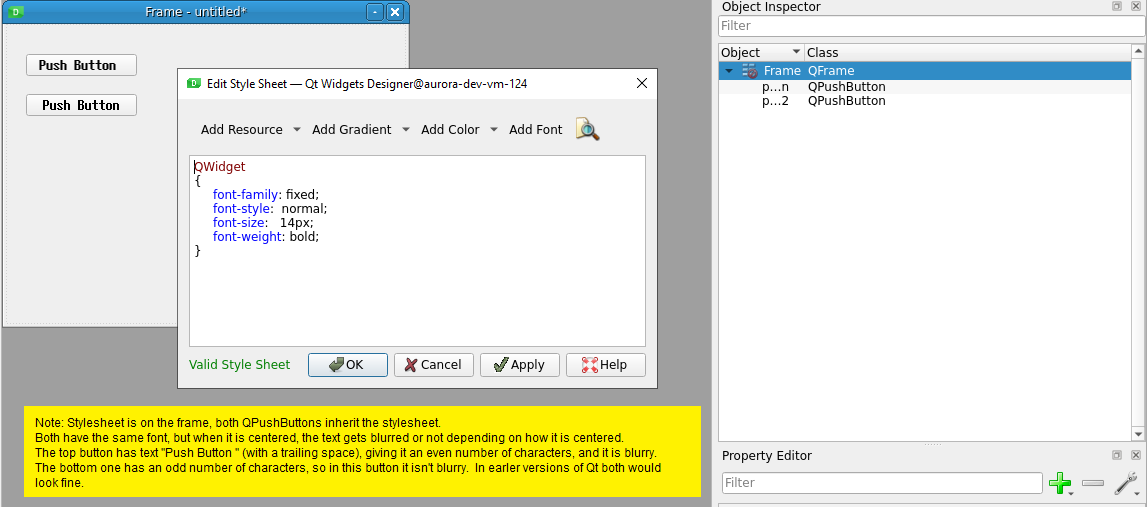1147x507 pixels.
Task: Open Help for the style sheet editor
Action: [x=606, y=364]
